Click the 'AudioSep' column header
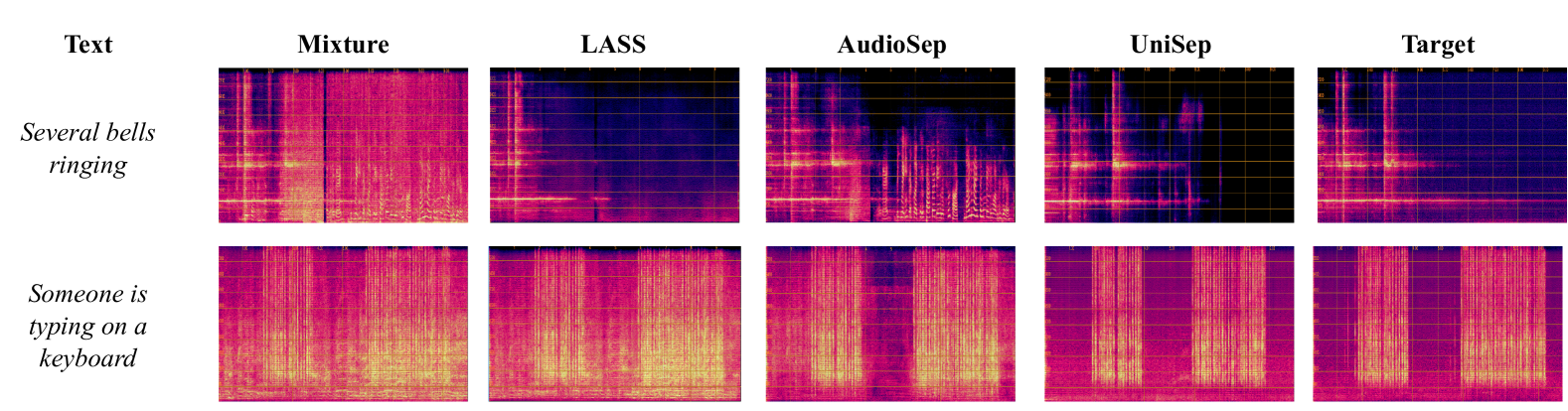 [891, 46]
